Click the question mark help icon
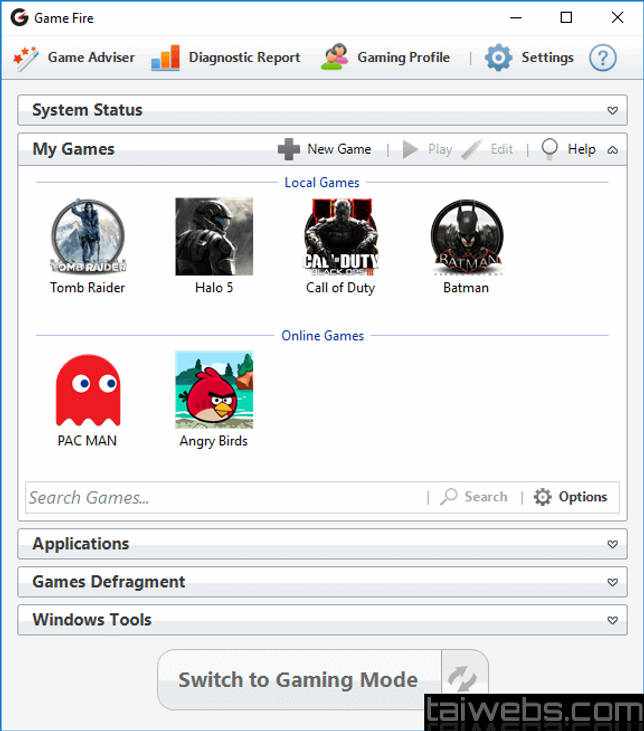Screen dimensions: 644x731 (602, 58)
